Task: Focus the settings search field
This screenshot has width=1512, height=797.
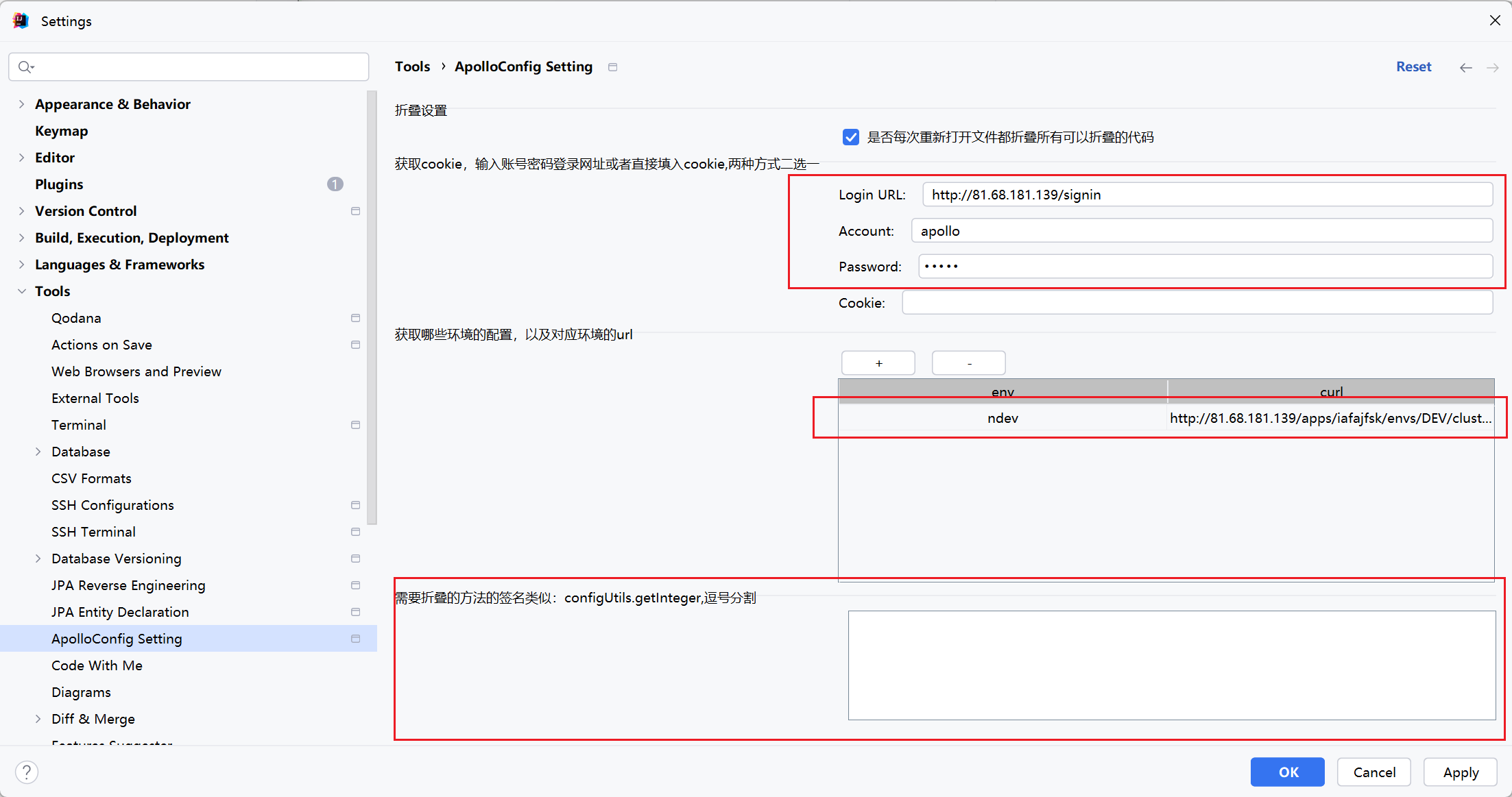Action: 189,66
